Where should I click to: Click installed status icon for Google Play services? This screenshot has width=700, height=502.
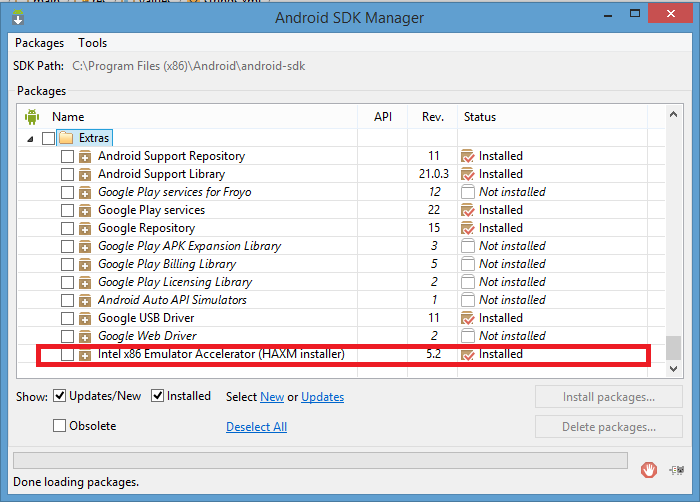[x=467, y=210]
